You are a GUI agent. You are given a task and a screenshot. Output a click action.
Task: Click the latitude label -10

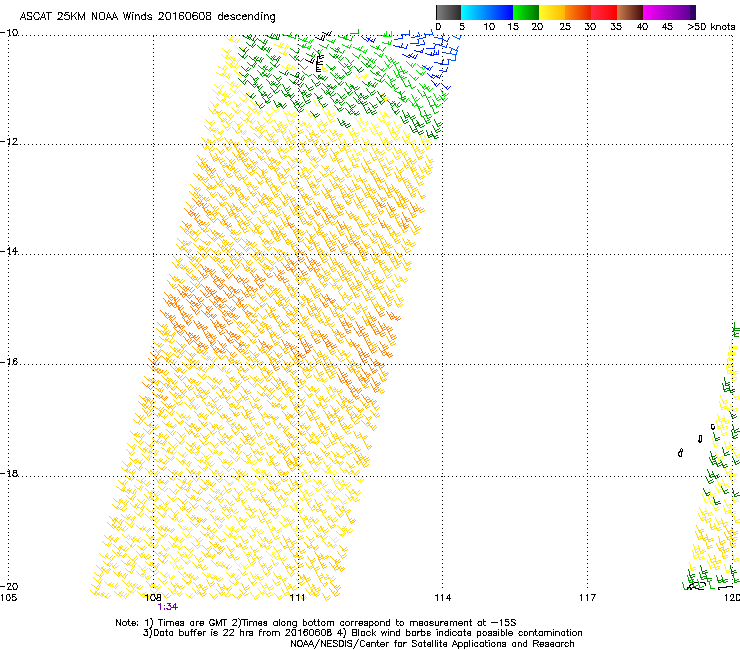tap(9, 33)
